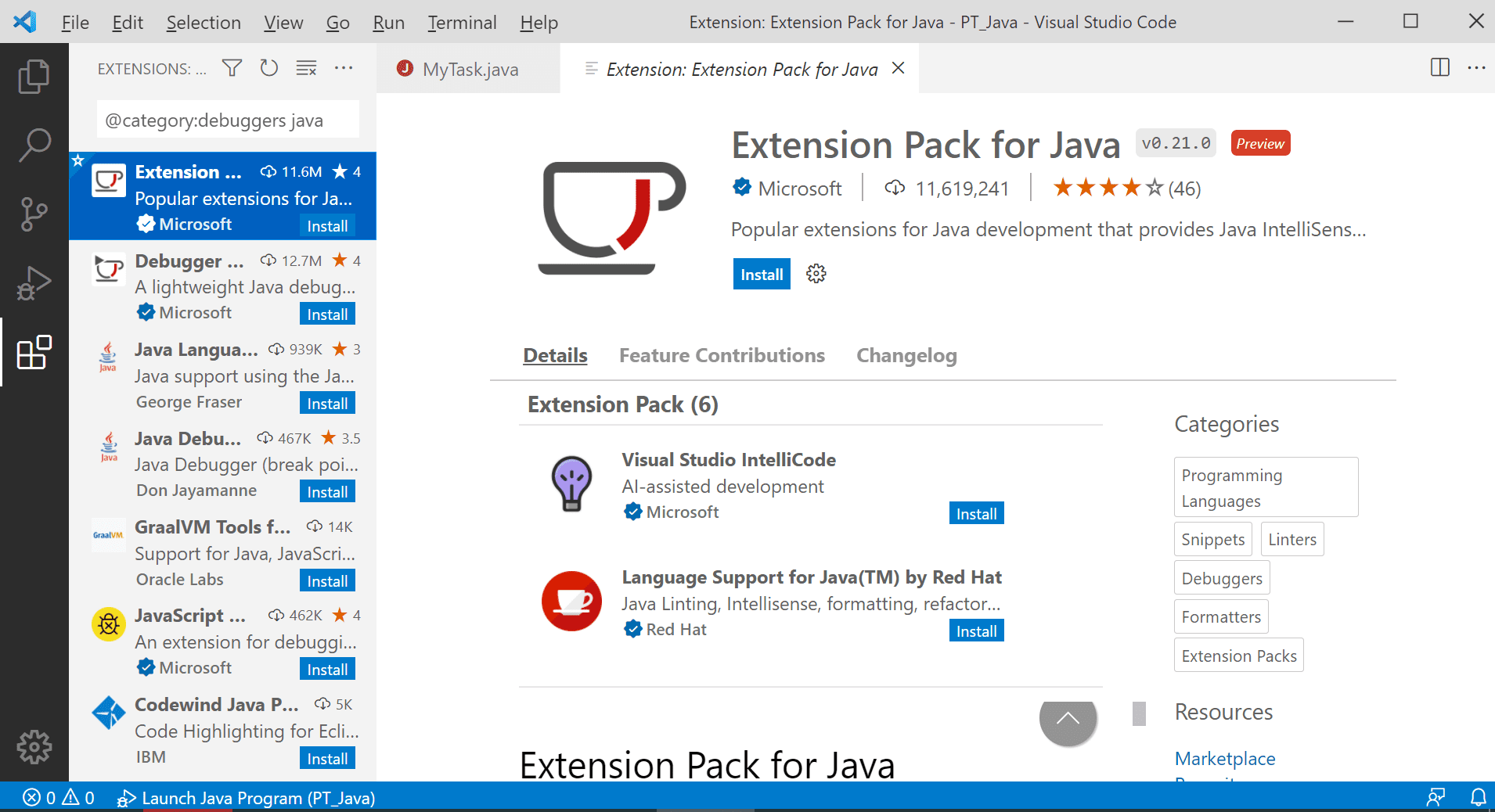Screen dimensions: 1495x812
Task: Open the Search view in activity bar
Action: click(34, 146)
